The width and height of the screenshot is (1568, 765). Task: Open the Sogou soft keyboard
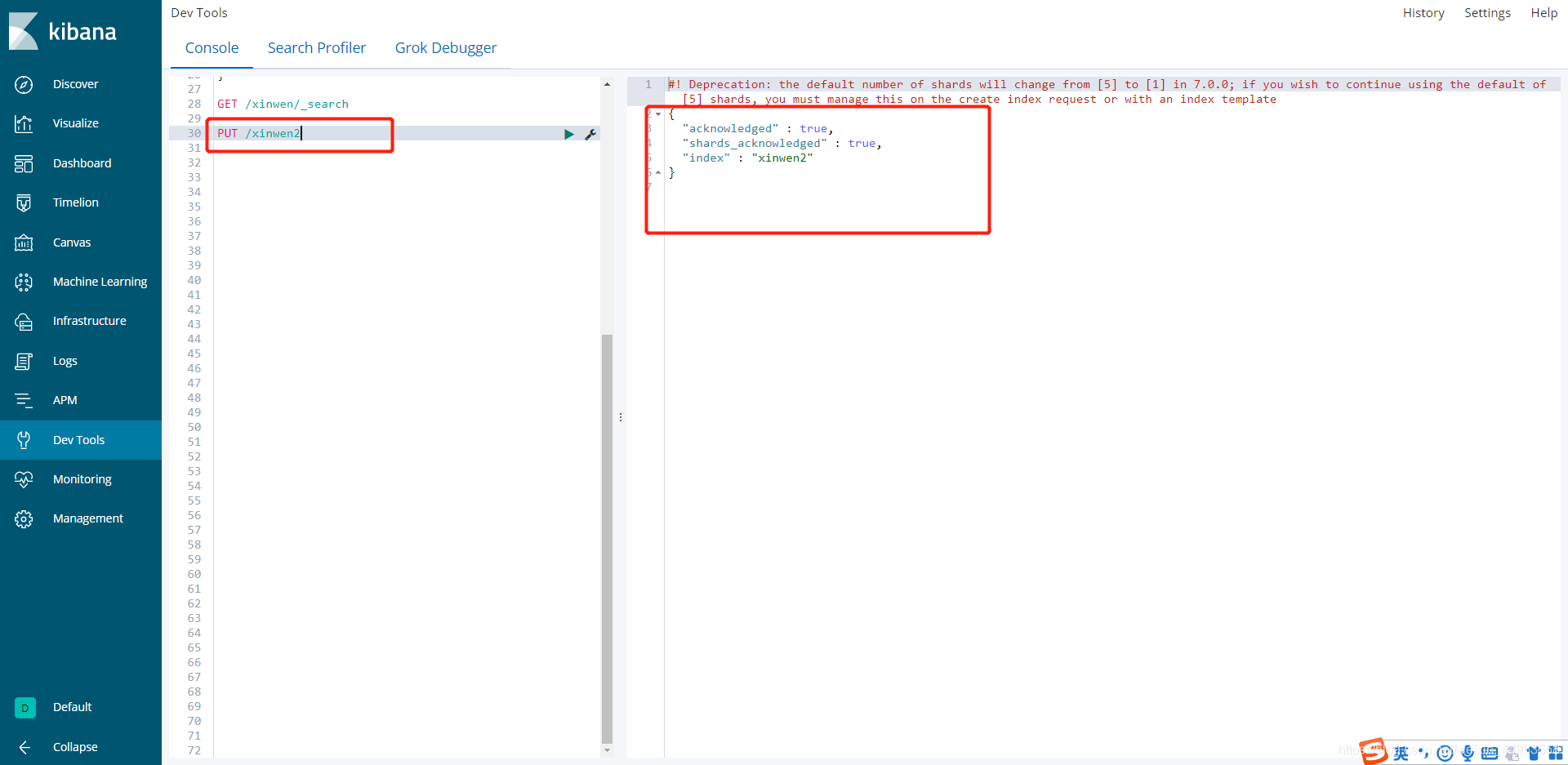[x=1490, y=753]
